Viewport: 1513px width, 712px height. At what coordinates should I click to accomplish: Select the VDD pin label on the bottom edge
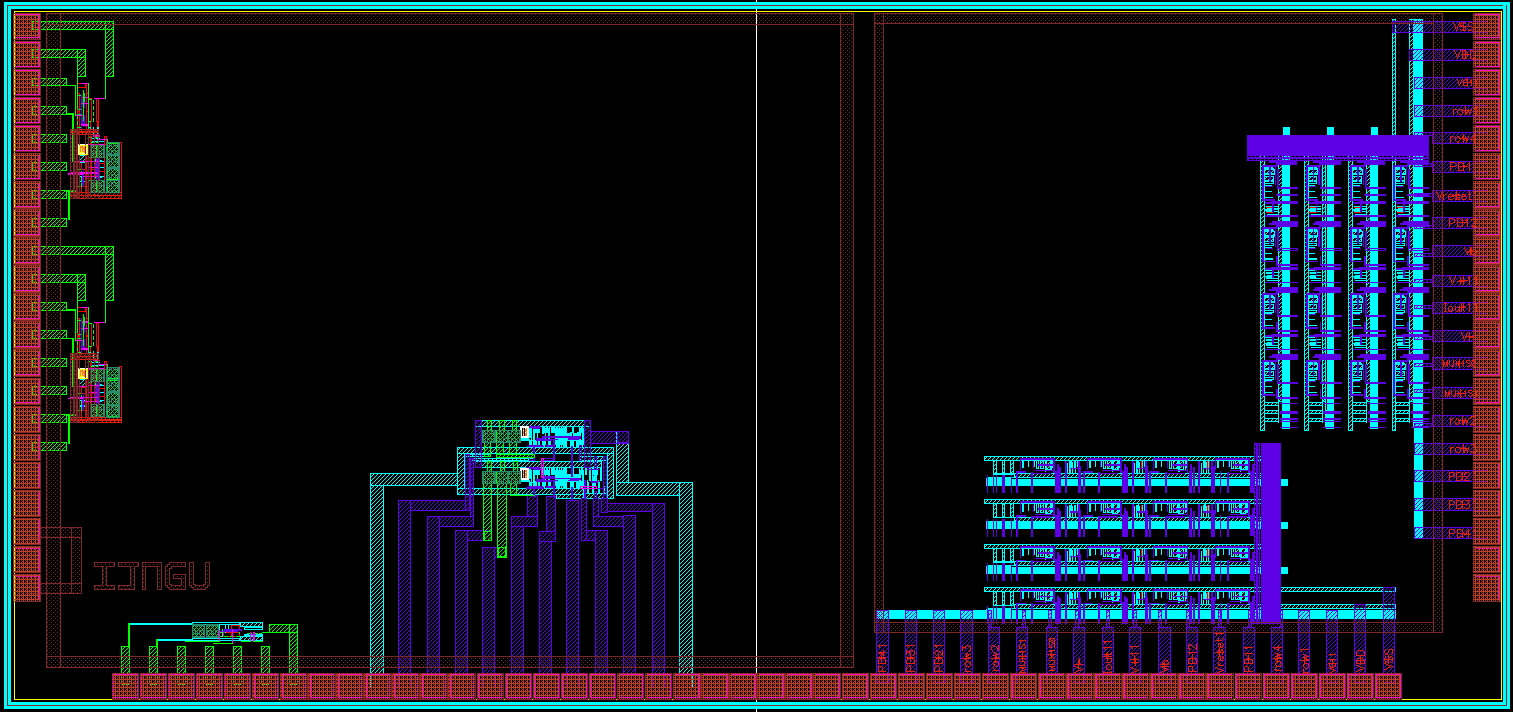[1359, 658]
